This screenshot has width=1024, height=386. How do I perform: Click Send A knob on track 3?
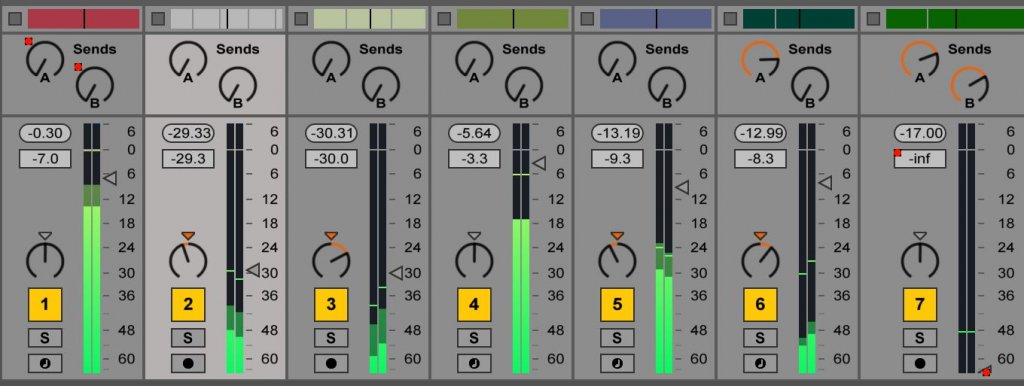[331, 60]
